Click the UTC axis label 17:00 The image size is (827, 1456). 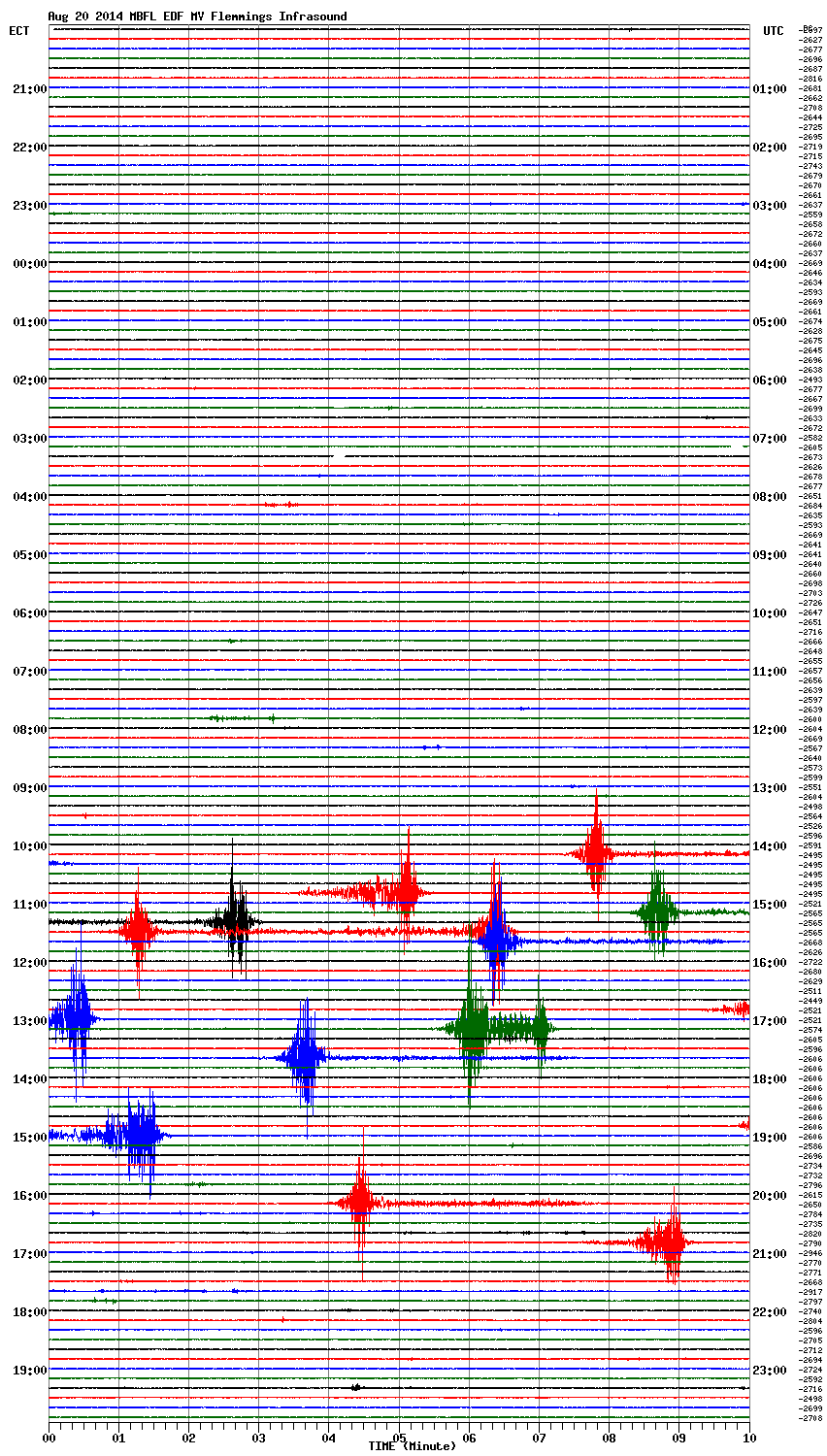tap(770, 1021)
